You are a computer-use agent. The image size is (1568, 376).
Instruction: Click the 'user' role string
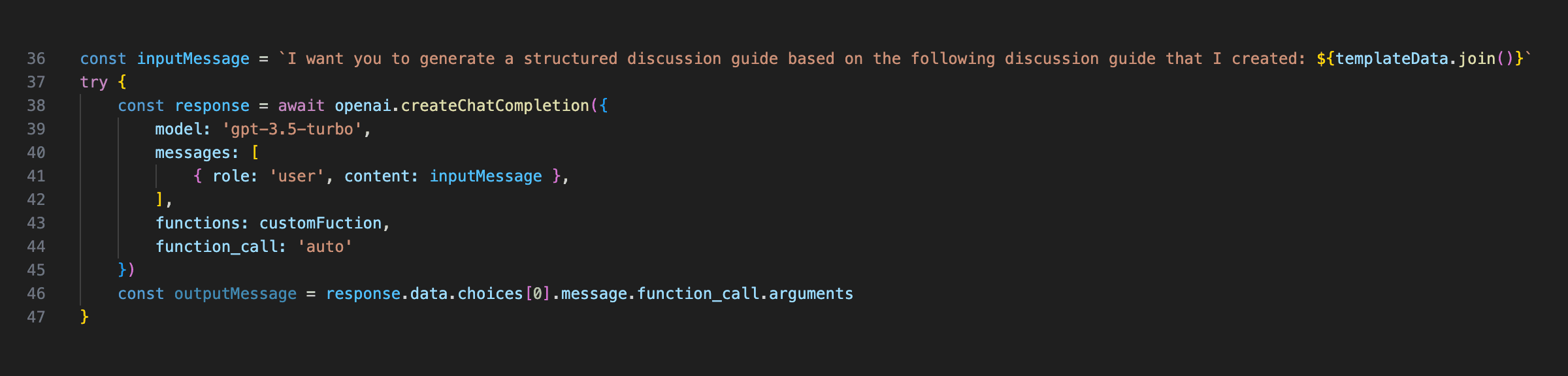coord(297,176)
